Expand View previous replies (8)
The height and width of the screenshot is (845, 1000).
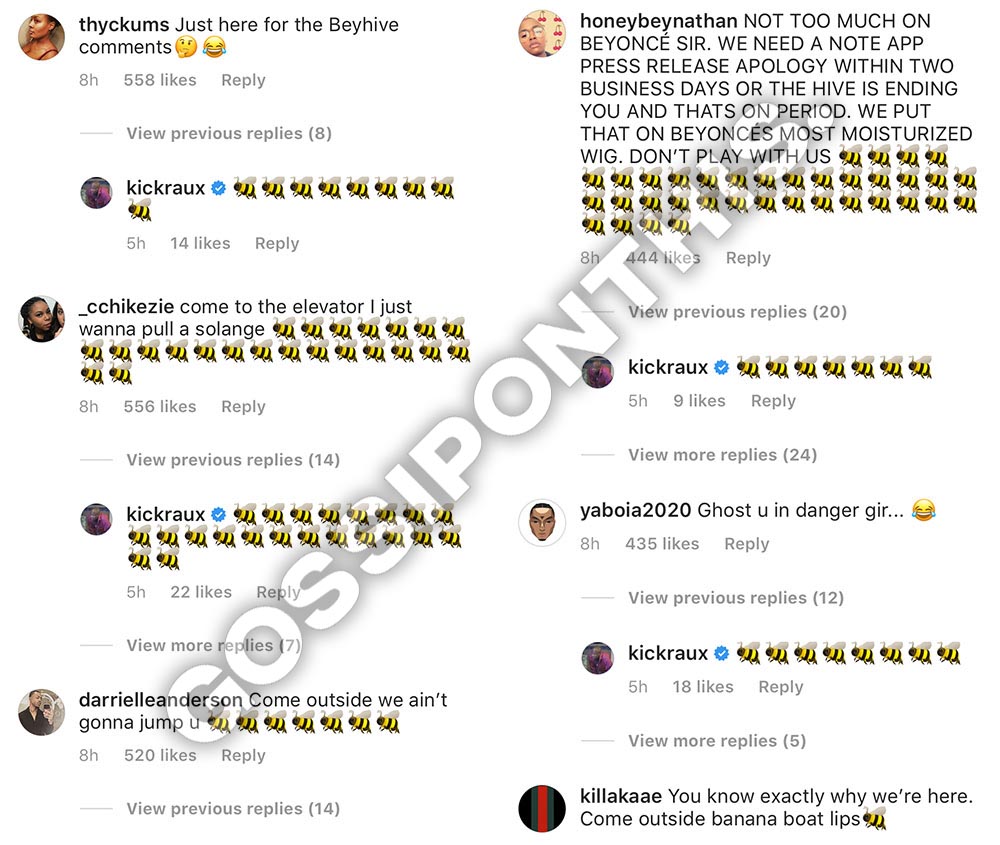pos(229,133)
